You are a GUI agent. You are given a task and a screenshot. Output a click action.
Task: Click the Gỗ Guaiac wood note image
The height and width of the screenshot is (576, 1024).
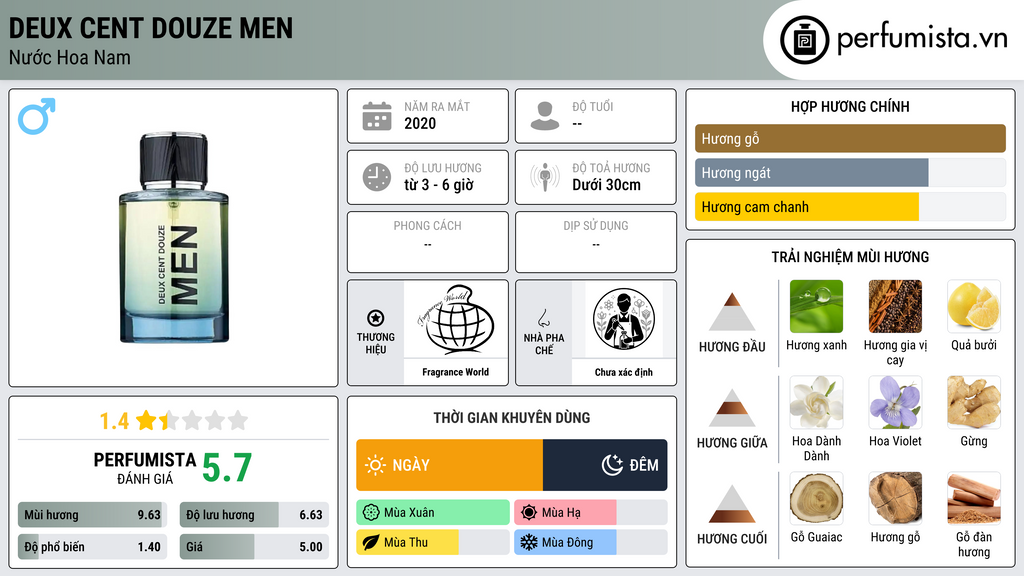[x=816, y=498]
